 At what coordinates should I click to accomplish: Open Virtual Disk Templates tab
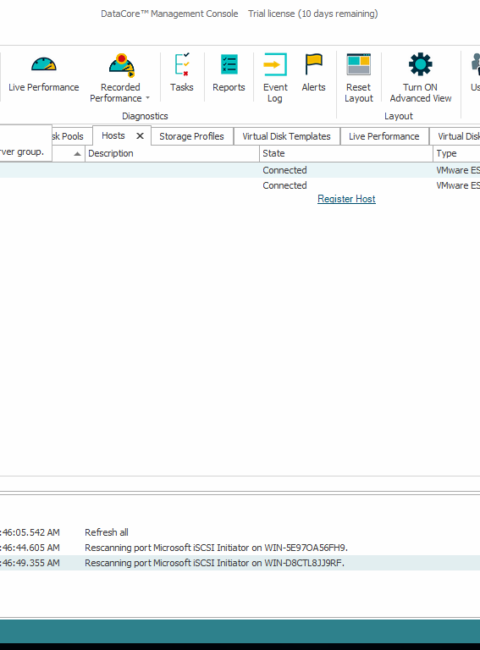pos(286,136)
